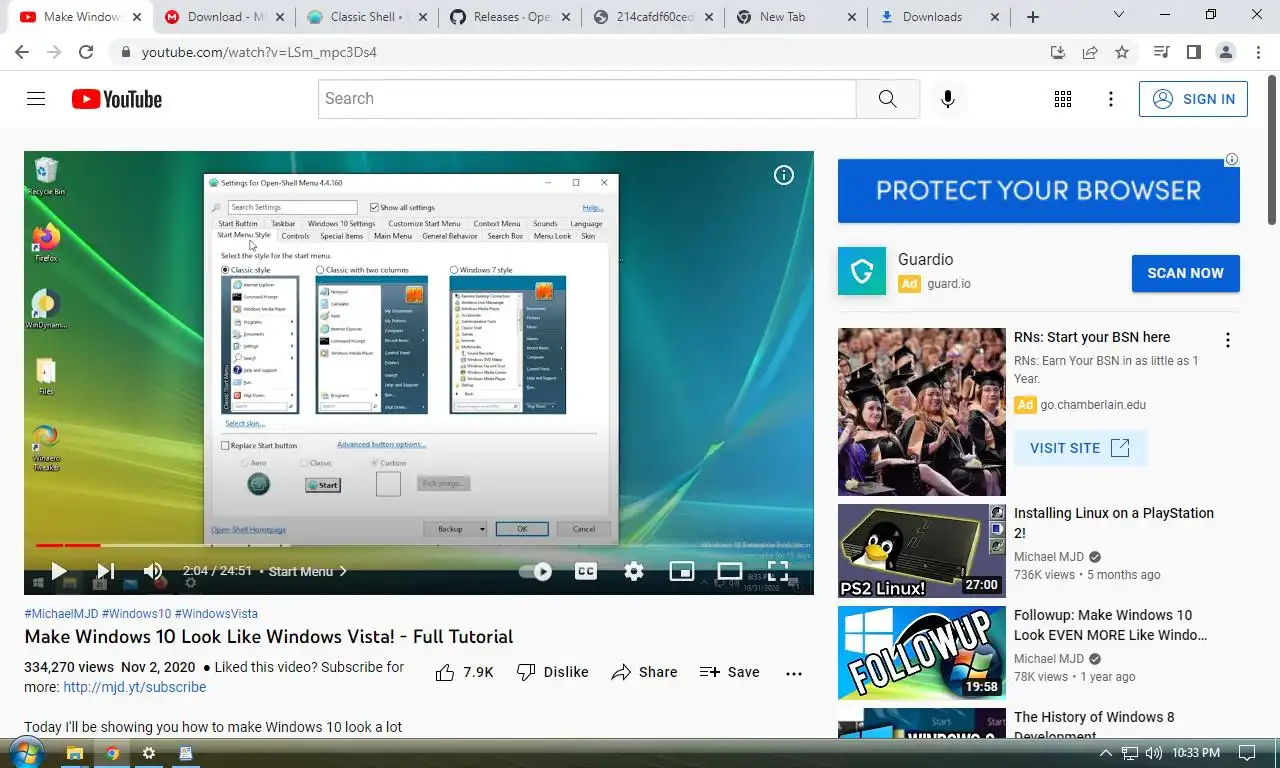This screenshot has width=1280, height=768.
Task: Reload the current page
Action: (x=86, y=52)
